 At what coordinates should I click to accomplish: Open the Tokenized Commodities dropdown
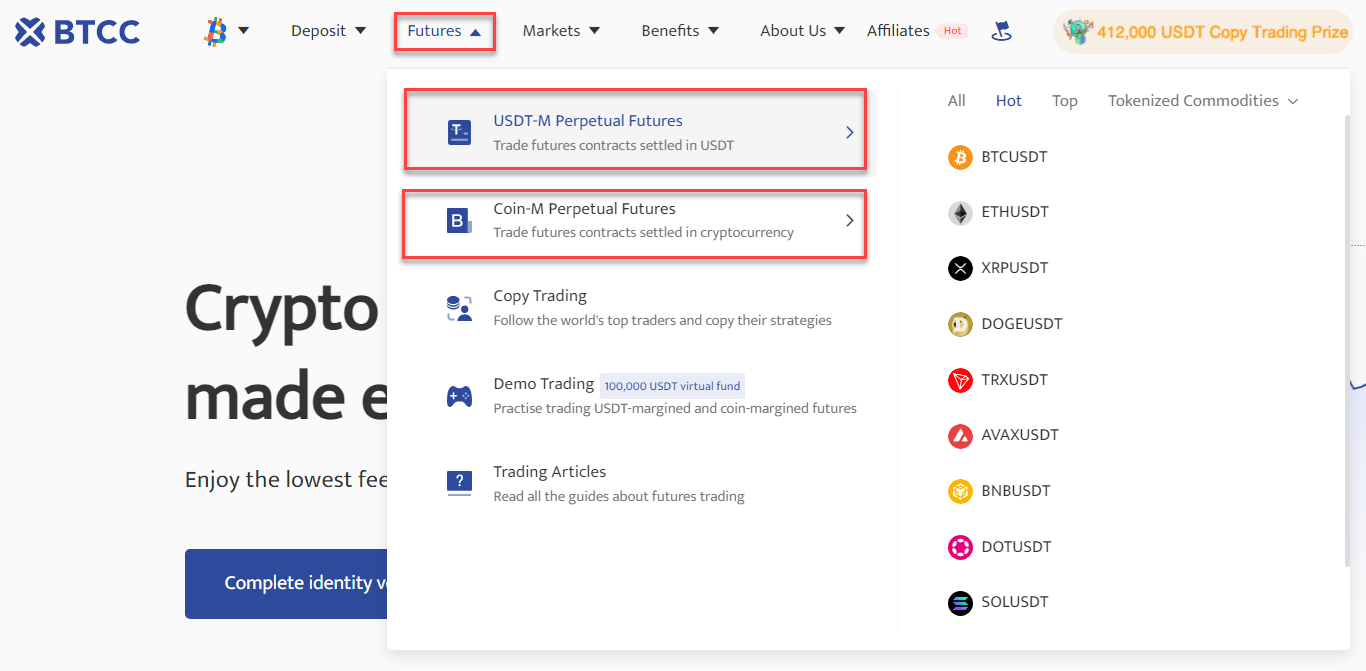[x=1203, y=101]
